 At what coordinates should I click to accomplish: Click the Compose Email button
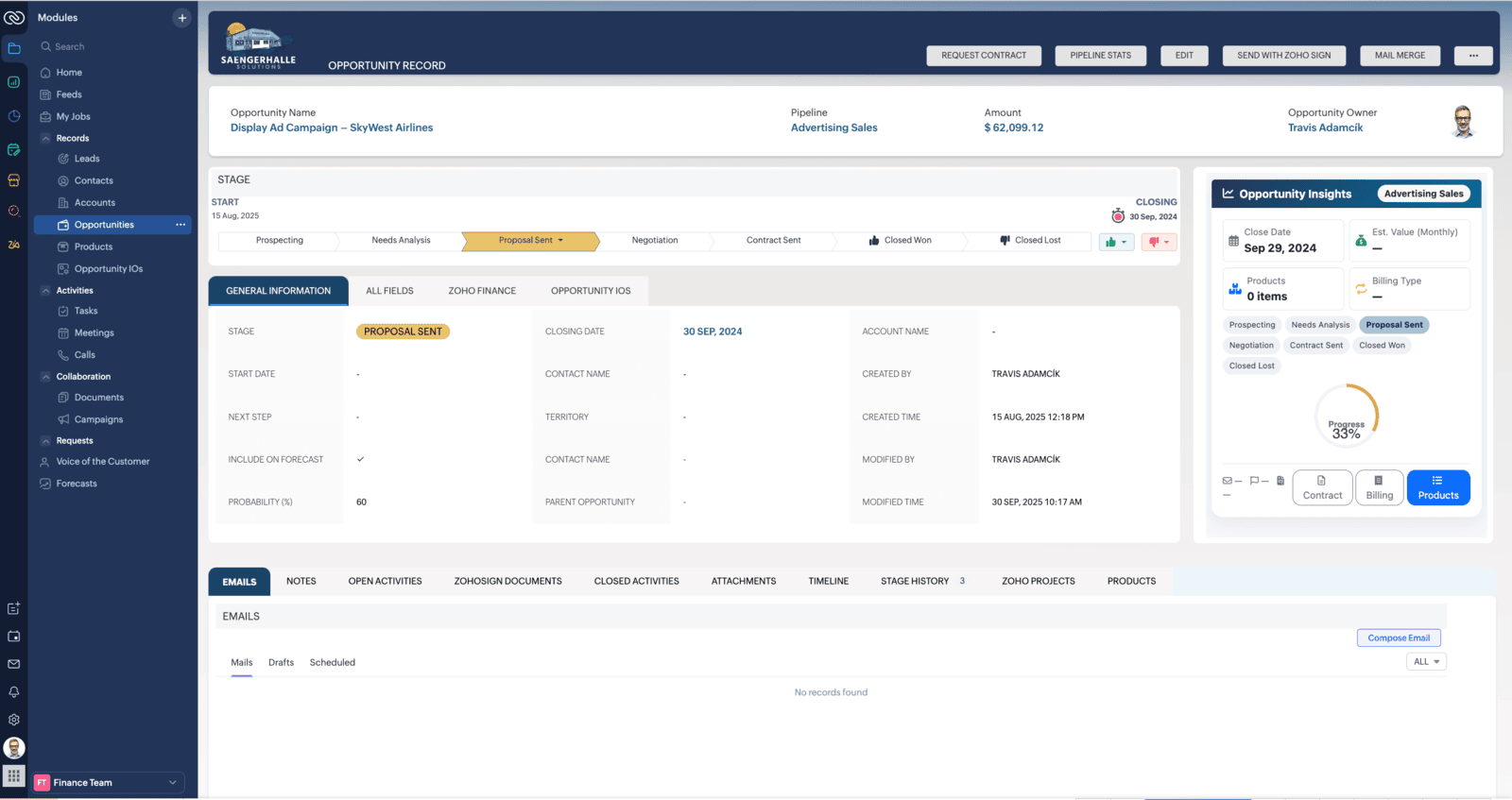click(1399, 638)
